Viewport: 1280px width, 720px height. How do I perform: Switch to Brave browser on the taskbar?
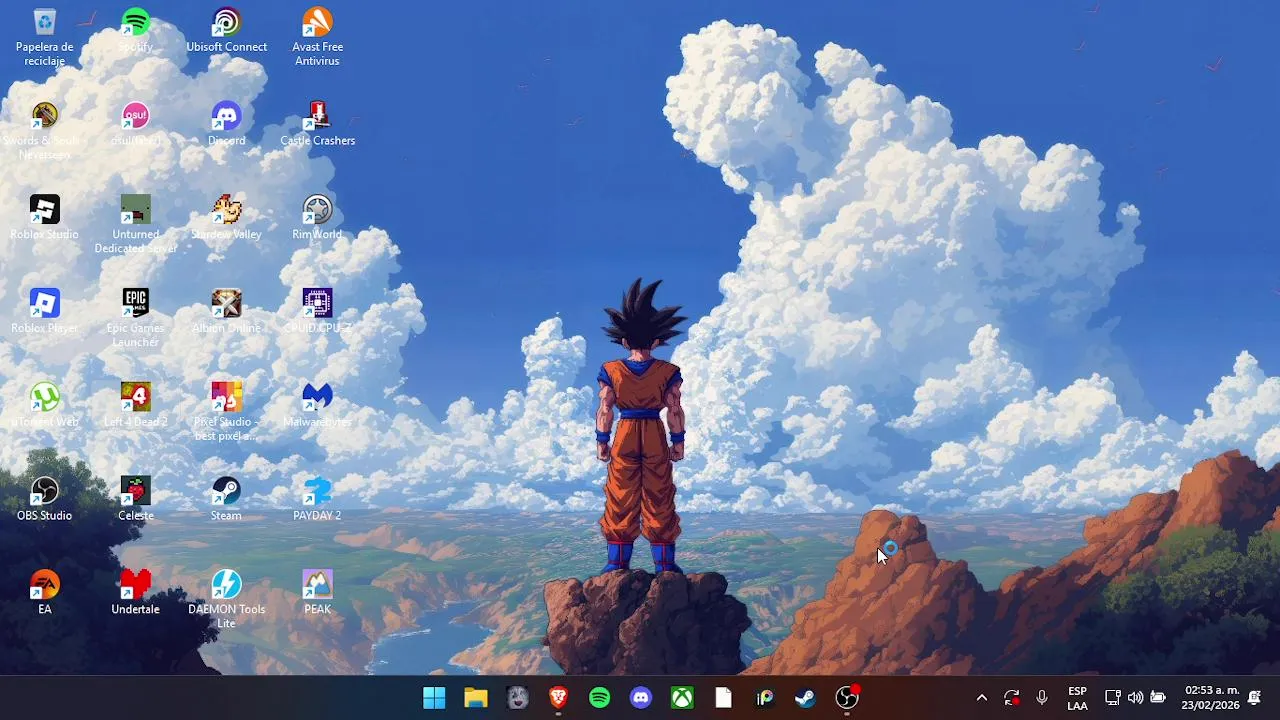tap(558, 698)
